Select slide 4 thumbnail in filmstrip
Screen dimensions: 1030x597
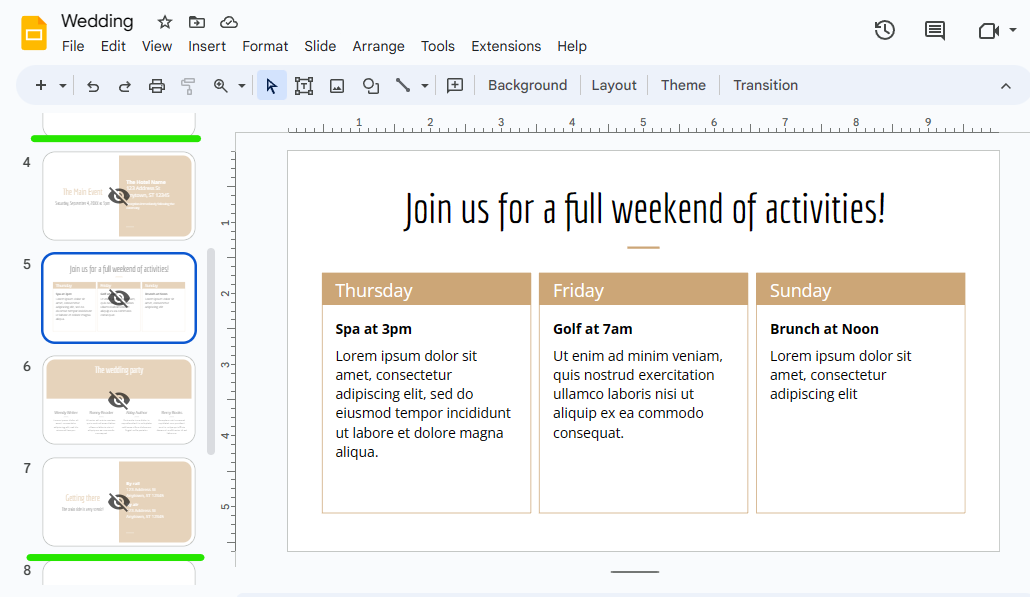(x=119, y=196)
